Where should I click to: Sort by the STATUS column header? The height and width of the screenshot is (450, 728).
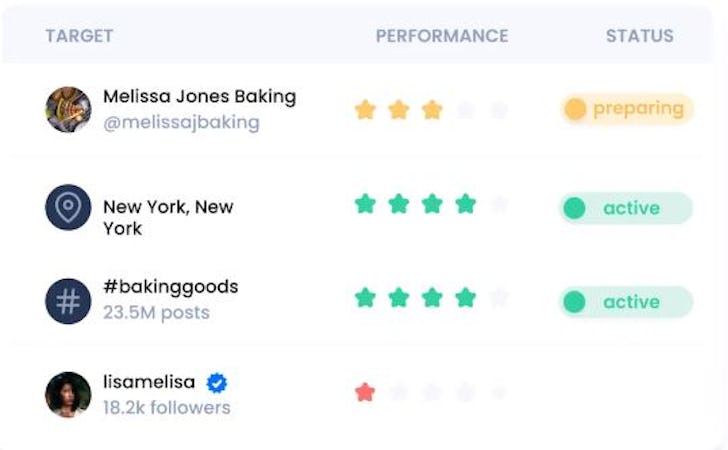coord(639,36)
